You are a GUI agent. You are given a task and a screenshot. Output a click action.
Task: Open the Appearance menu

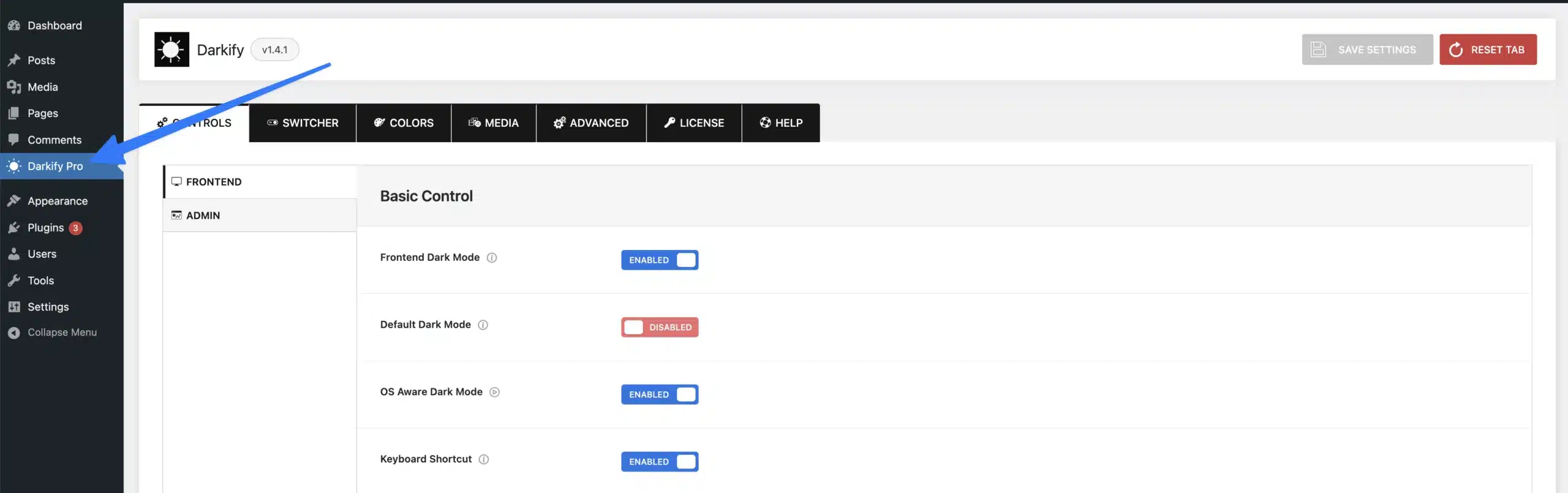[62, 201]
